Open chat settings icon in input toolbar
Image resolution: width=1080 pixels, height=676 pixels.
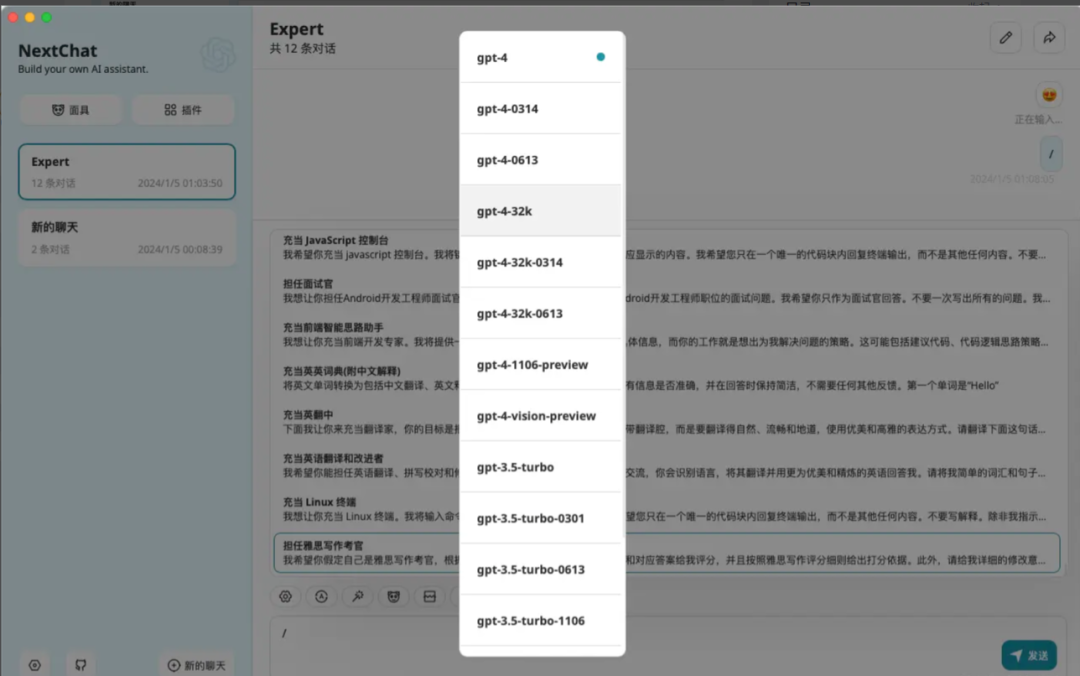coord(285,596)
